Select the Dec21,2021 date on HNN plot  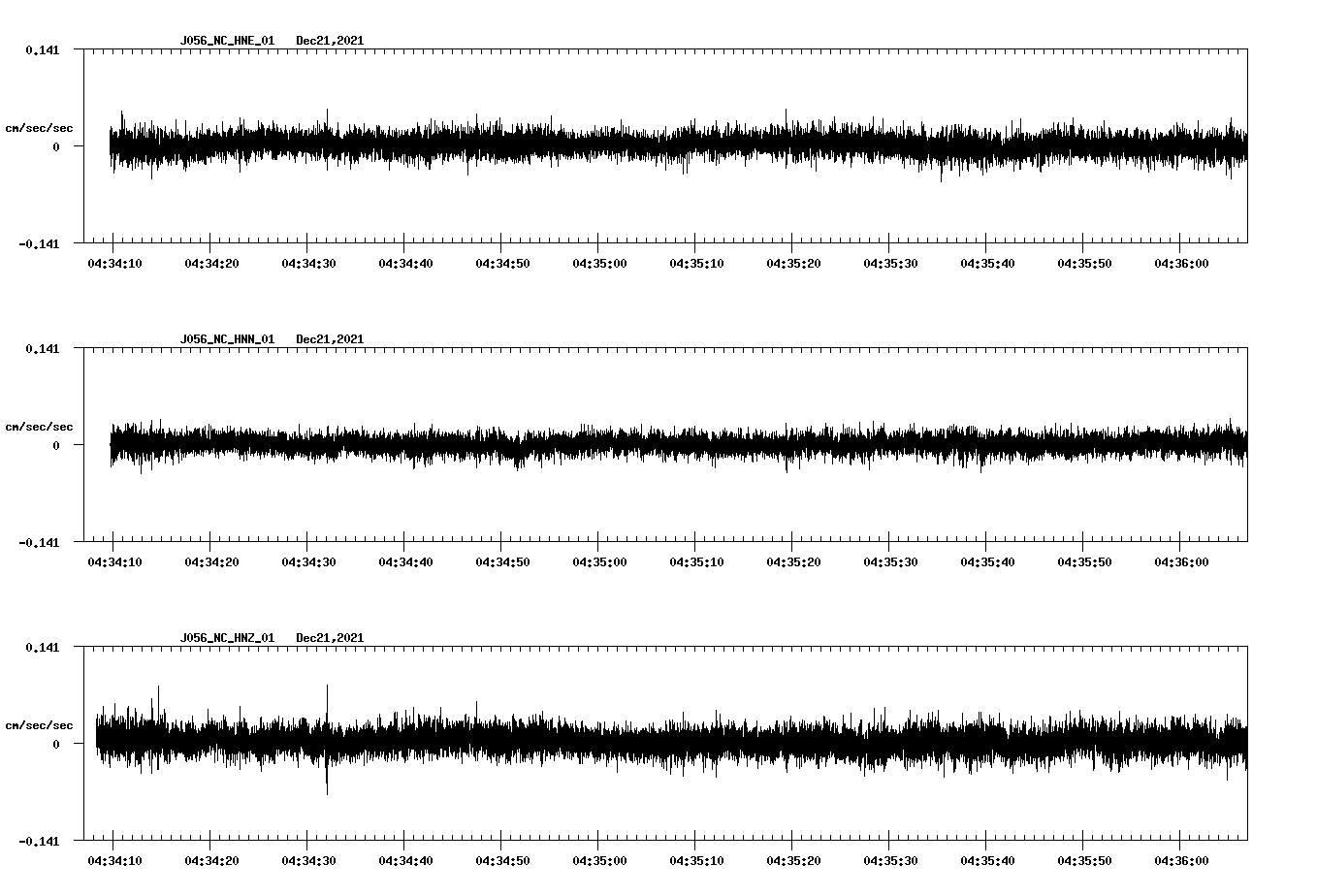point(330,339)
